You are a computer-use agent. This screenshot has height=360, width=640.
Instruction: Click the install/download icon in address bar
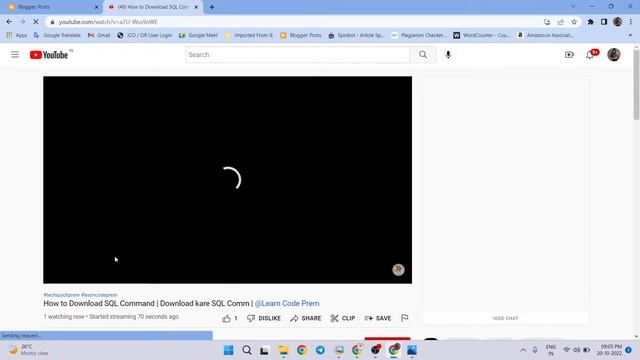(547, 22)
